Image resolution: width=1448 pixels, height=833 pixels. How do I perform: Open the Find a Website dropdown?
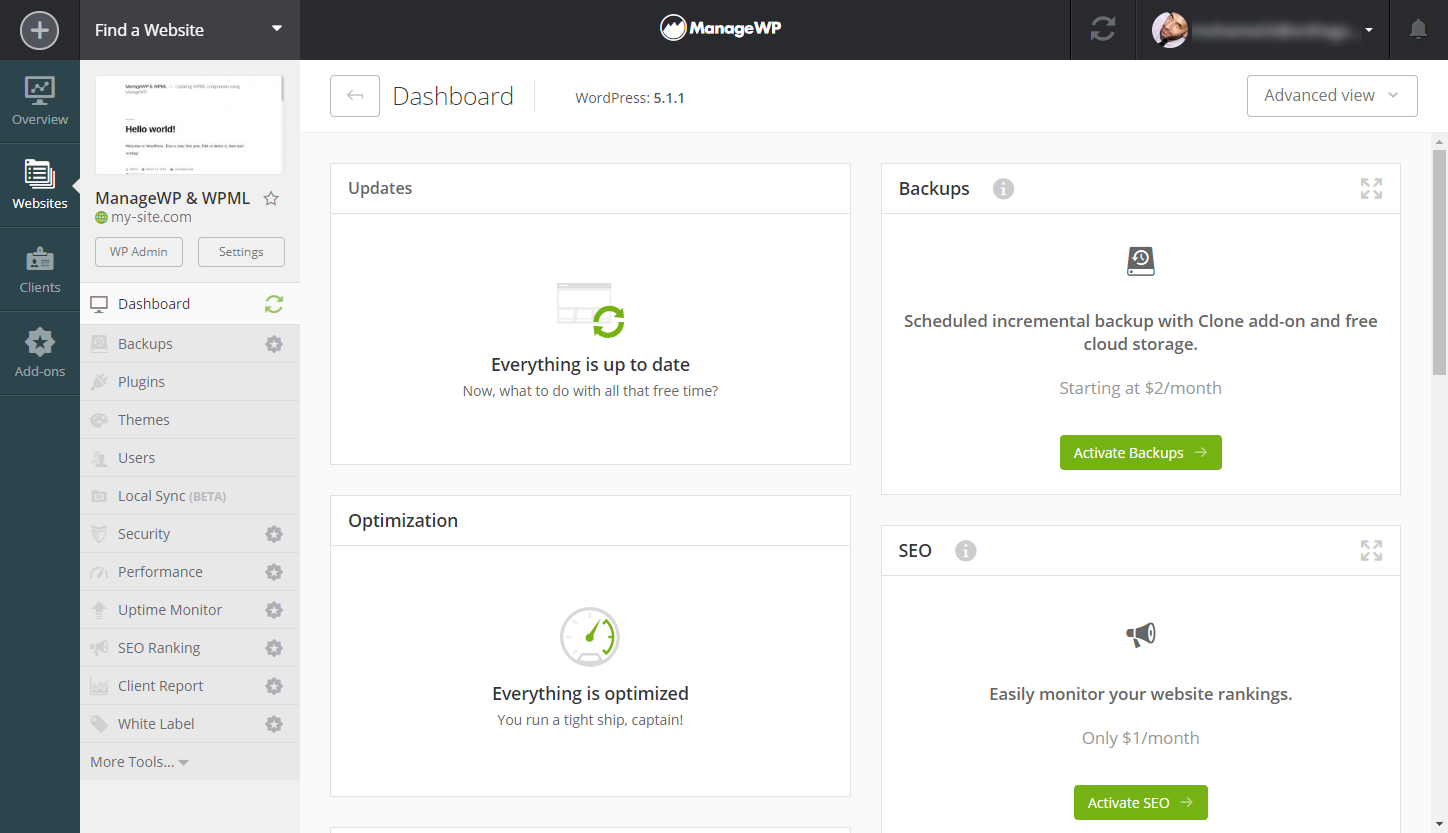pyautogui.click(x=190, y=30)
